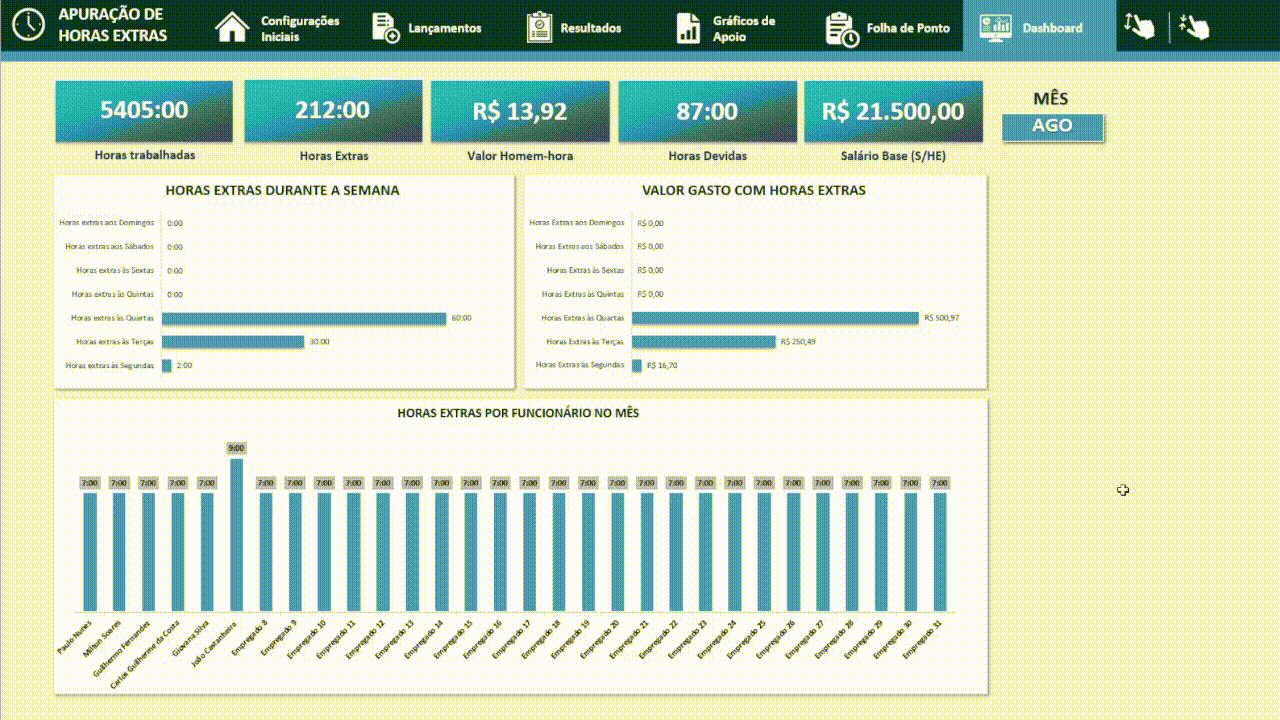Select João Castanheira's 9:00 bar
The height and width of the screenshot is (720, 1280).
pos(236,535)
